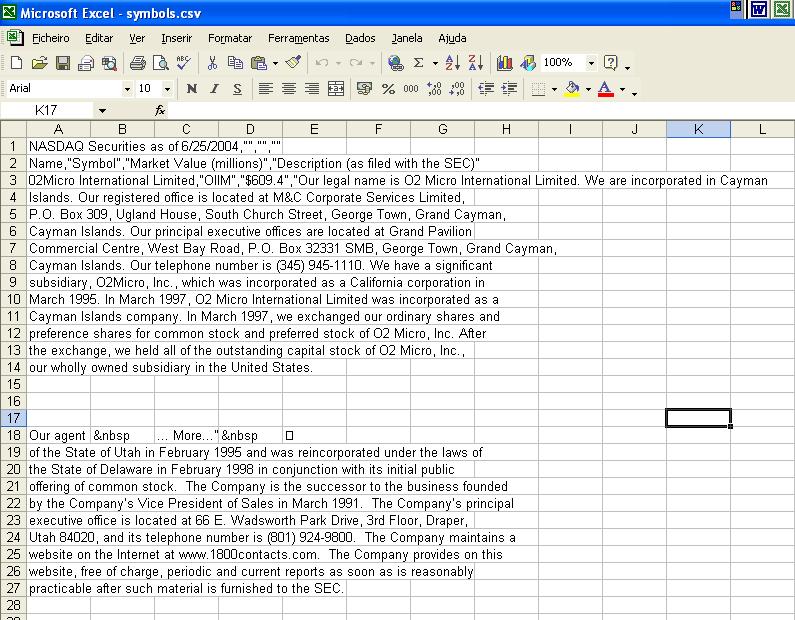
Task: Expand the Fill Color dropdown arrow
Action: [x=588, y=89]
